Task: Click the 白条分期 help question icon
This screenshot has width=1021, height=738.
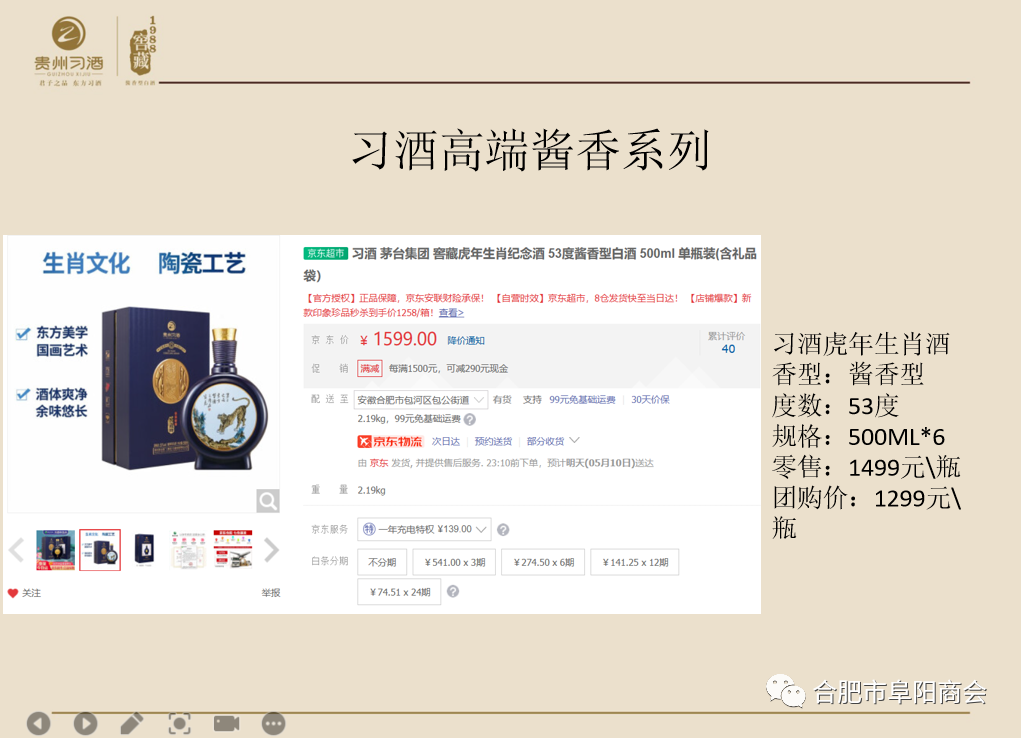Action: (x=453, y=591)
